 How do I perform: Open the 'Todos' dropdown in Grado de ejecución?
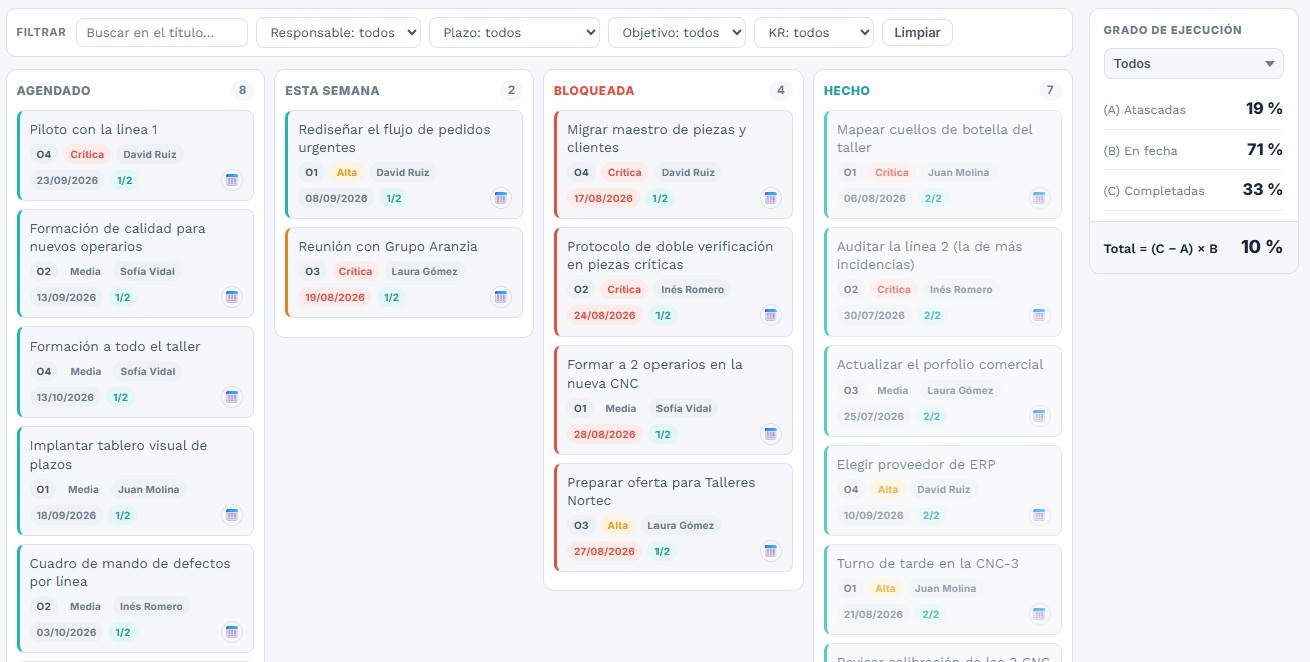(1194, 63)
